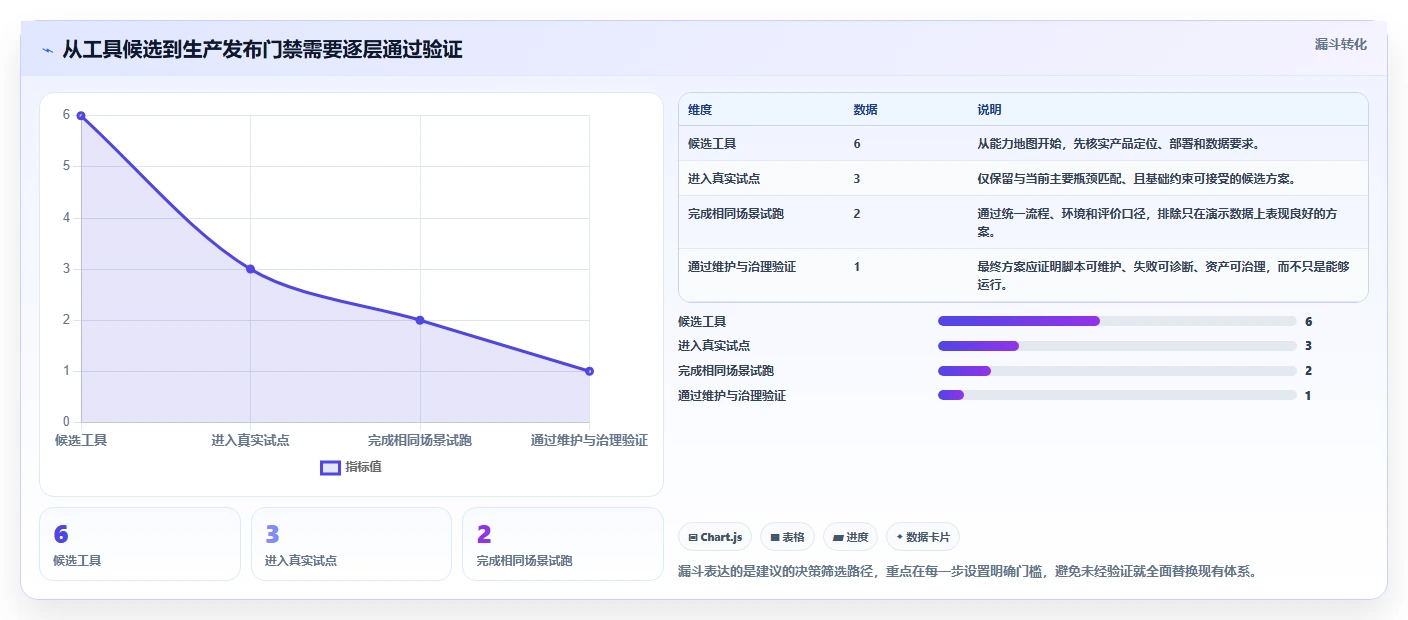This screenshot has height=620, width=1408.
Task: Click the 维度 column header
Action: (700, 110)
